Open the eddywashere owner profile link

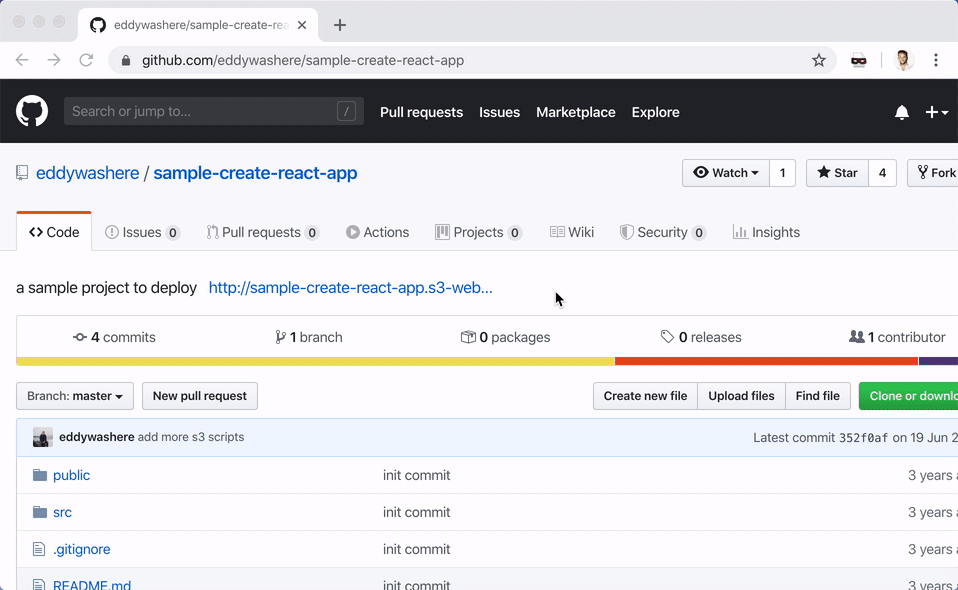pos(87,173)
